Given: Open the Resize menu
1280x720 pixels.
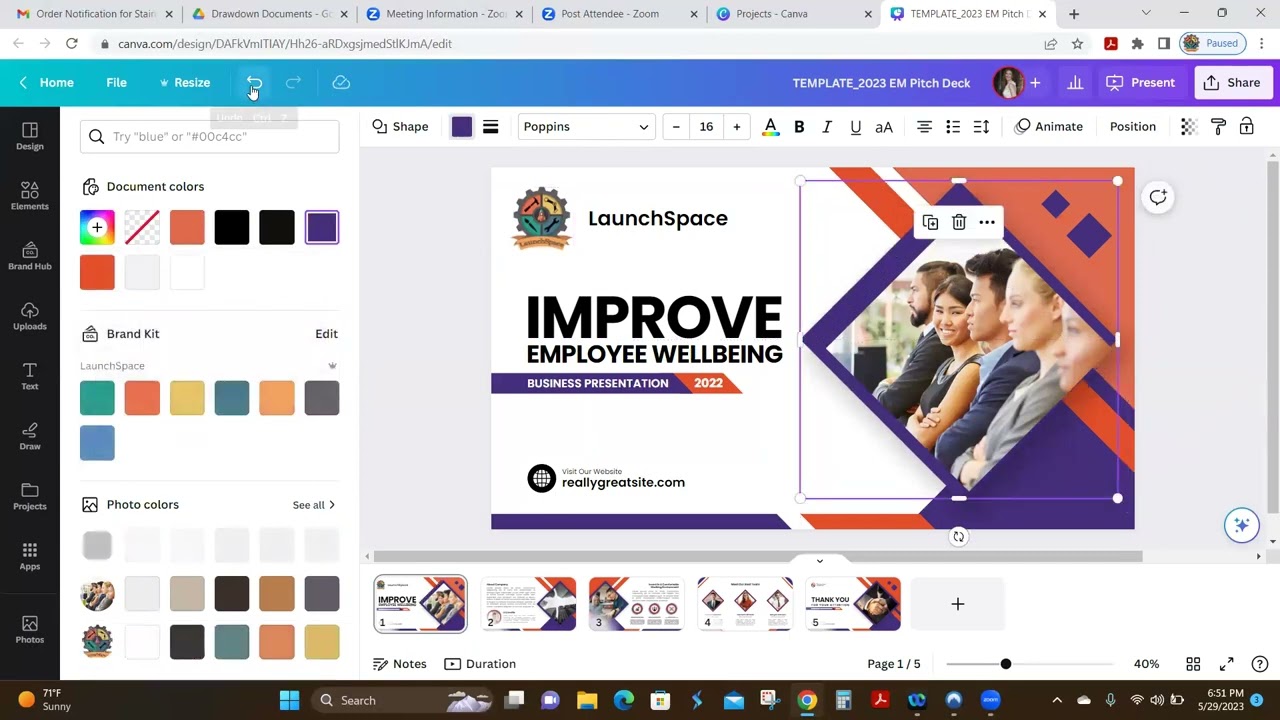Looking at the screenshot, I should (x=184, y=83).
